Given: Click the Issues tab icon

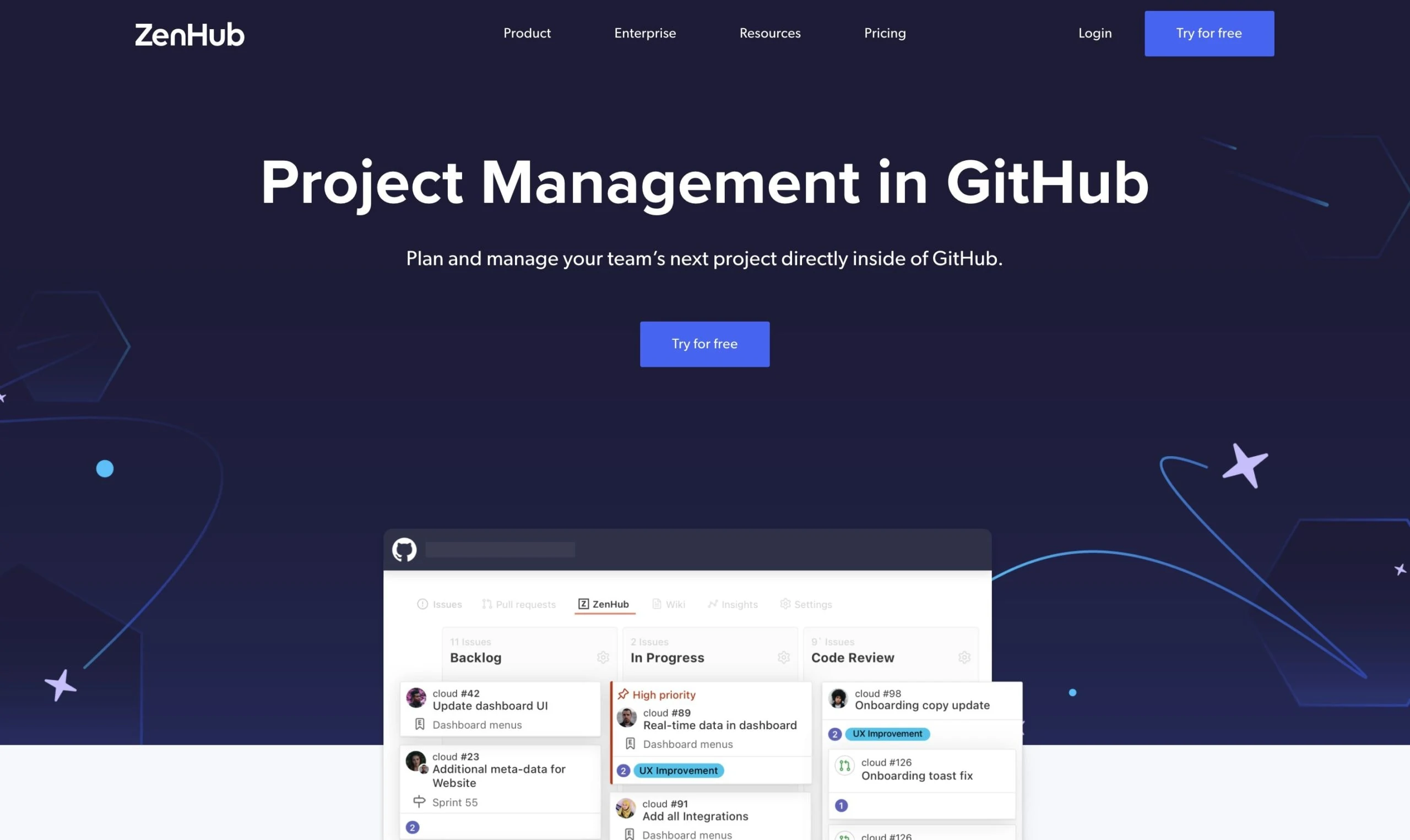Looking at the screenshot, I should pyautogui.click(x=421, y=603).
